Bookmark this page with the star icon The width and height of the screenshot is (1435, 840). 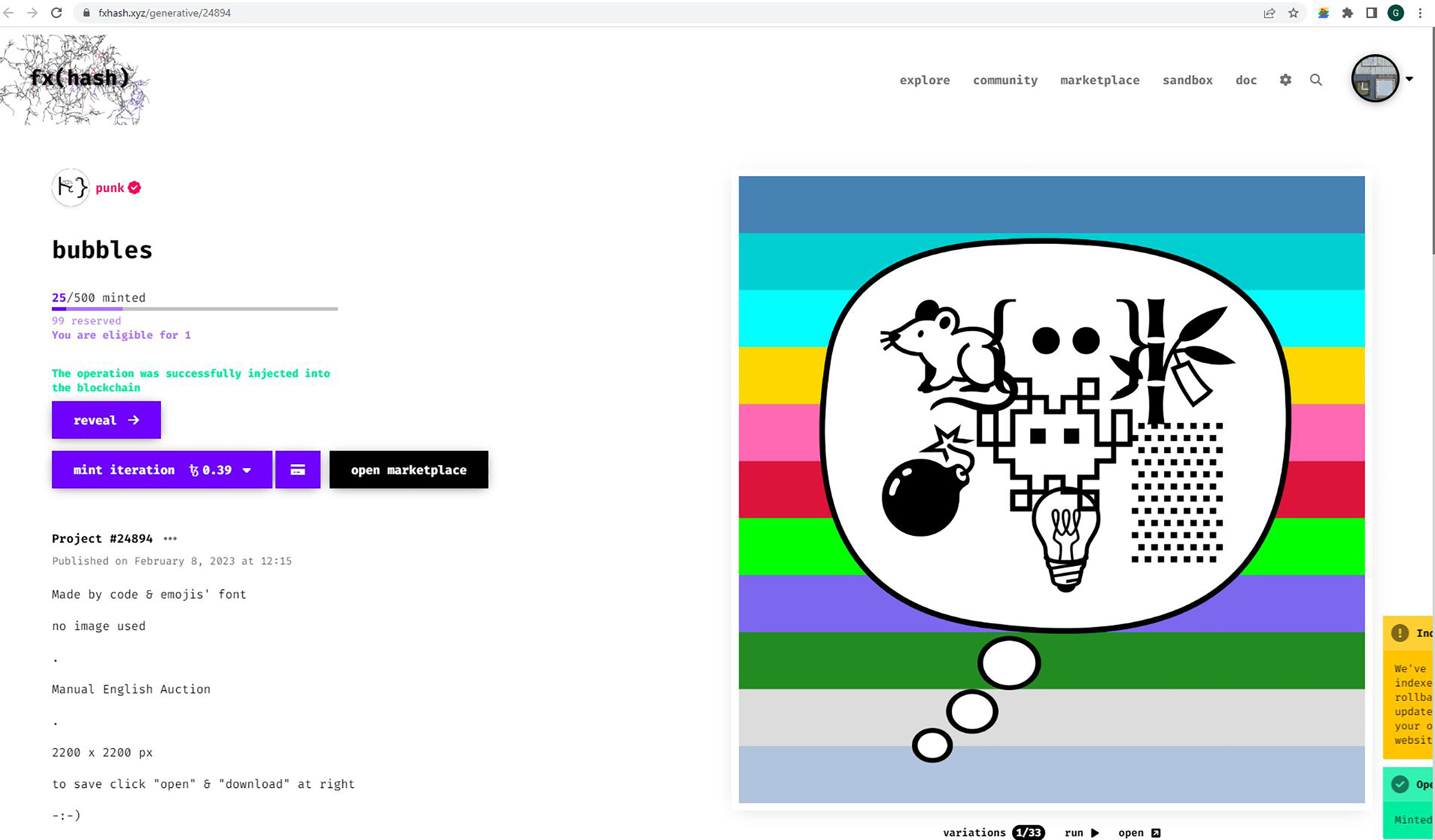coord(1293,12)
